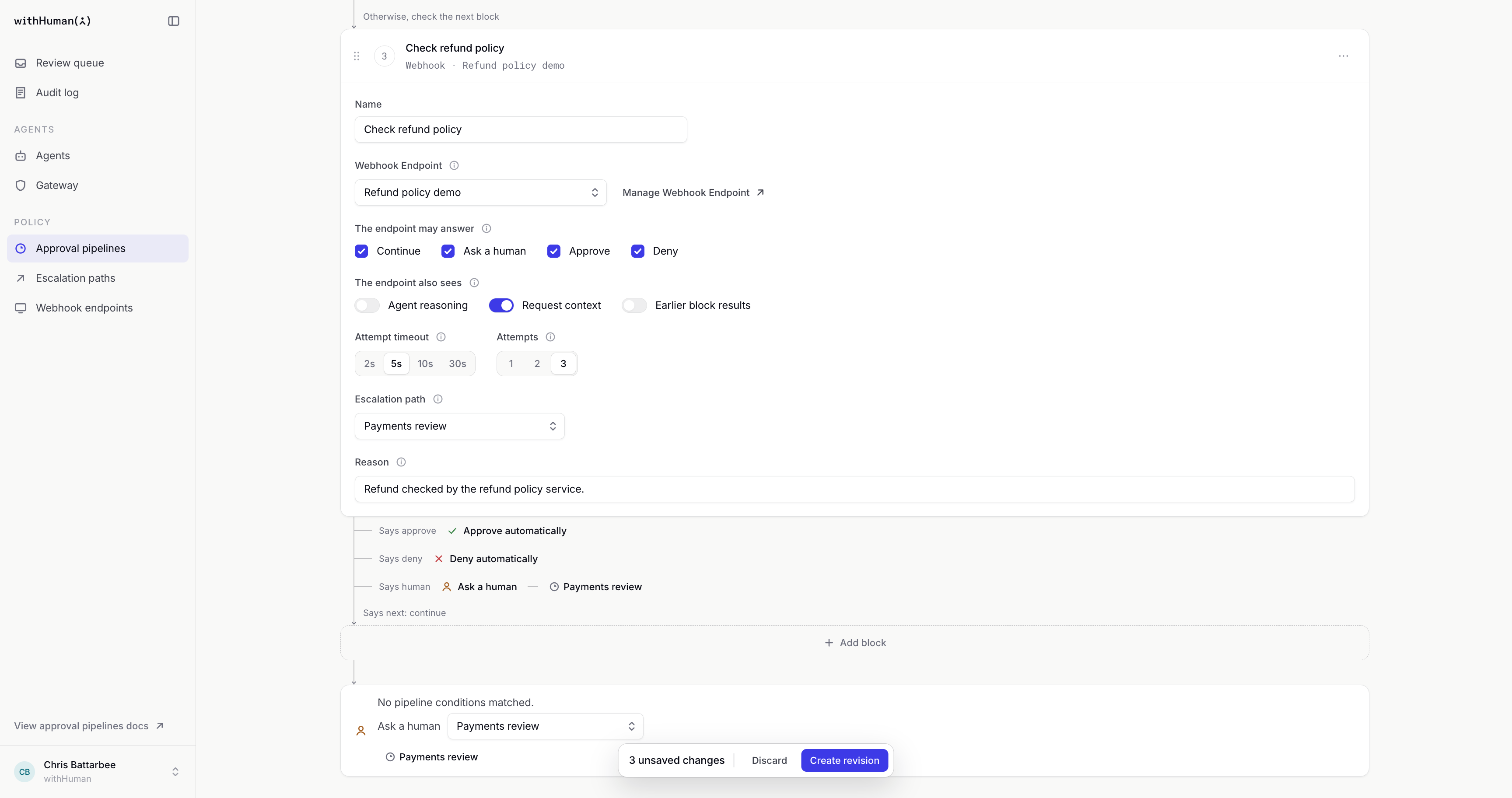Click the Create revision button
This screenshot has height=798, width=1512.
click(x=844, y=760)
